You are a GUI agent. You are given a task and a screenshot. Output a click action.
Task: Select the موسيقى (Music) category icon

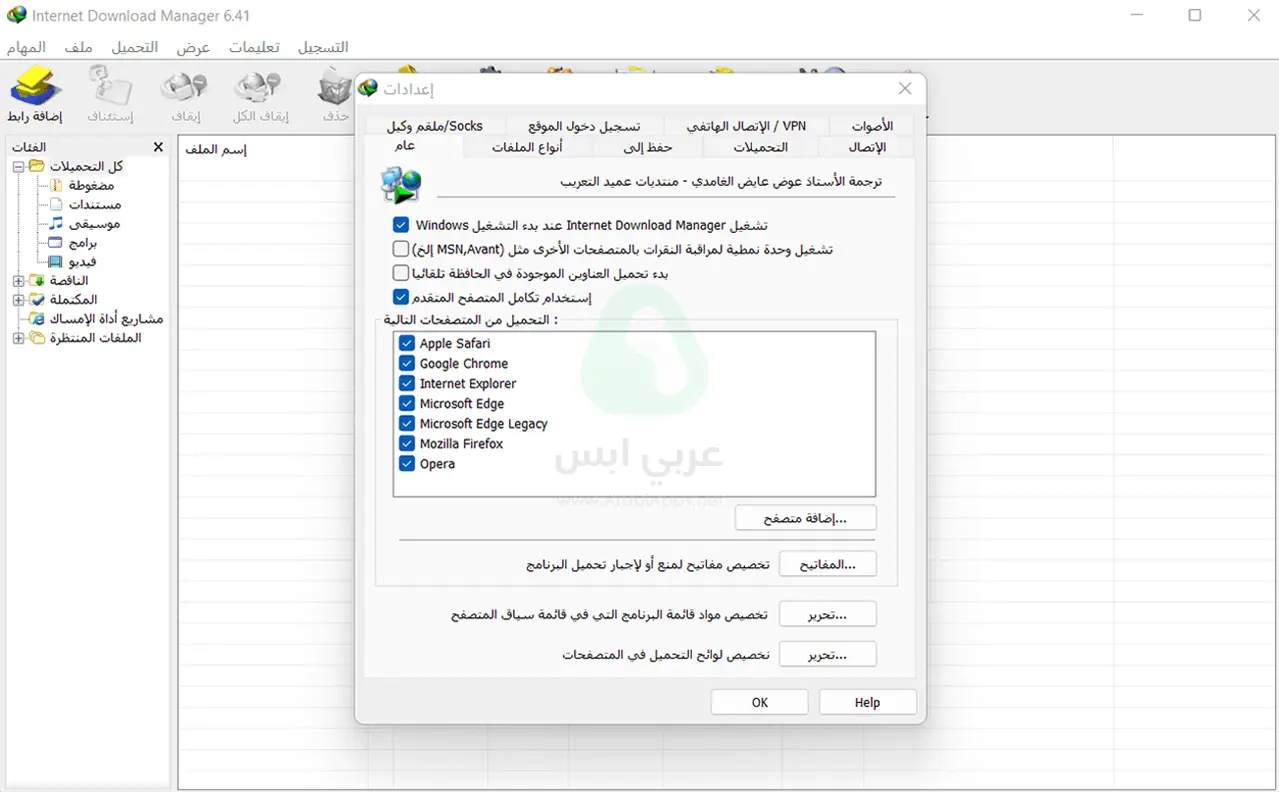(57, 223)
